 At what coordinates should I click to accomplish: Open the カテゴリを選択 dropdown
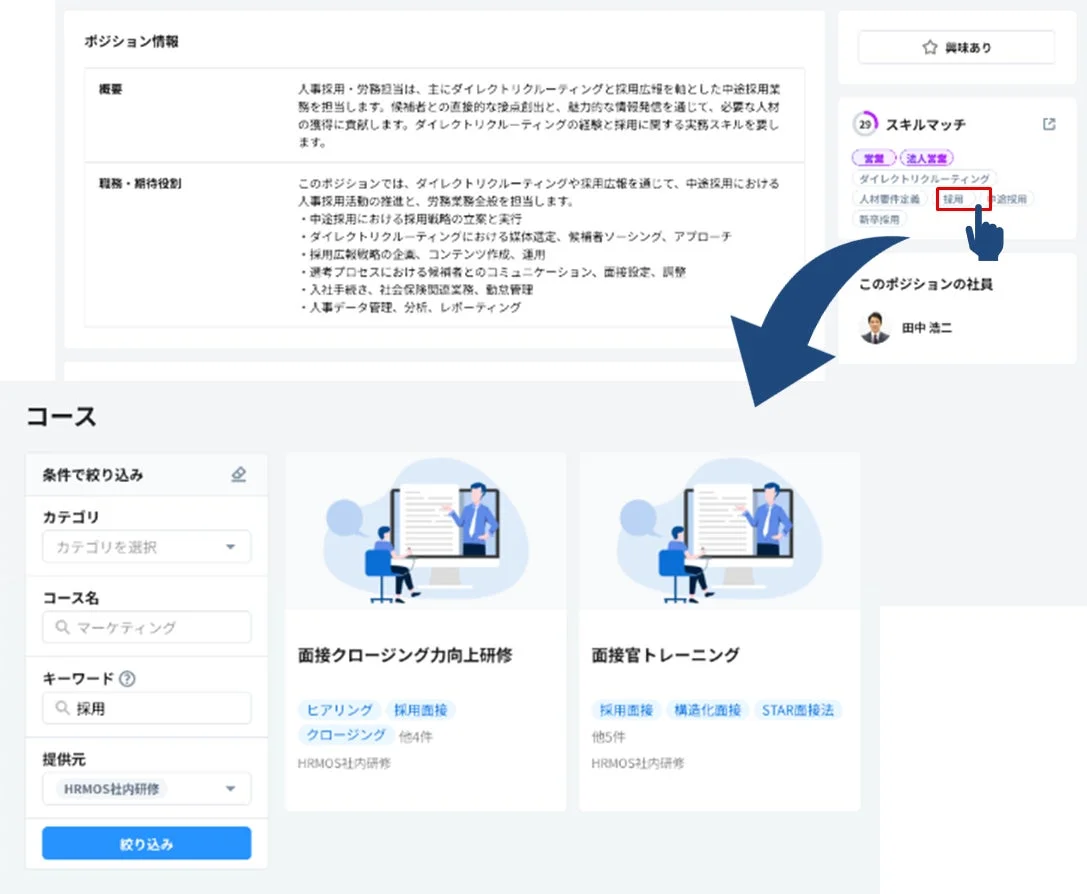146,546
